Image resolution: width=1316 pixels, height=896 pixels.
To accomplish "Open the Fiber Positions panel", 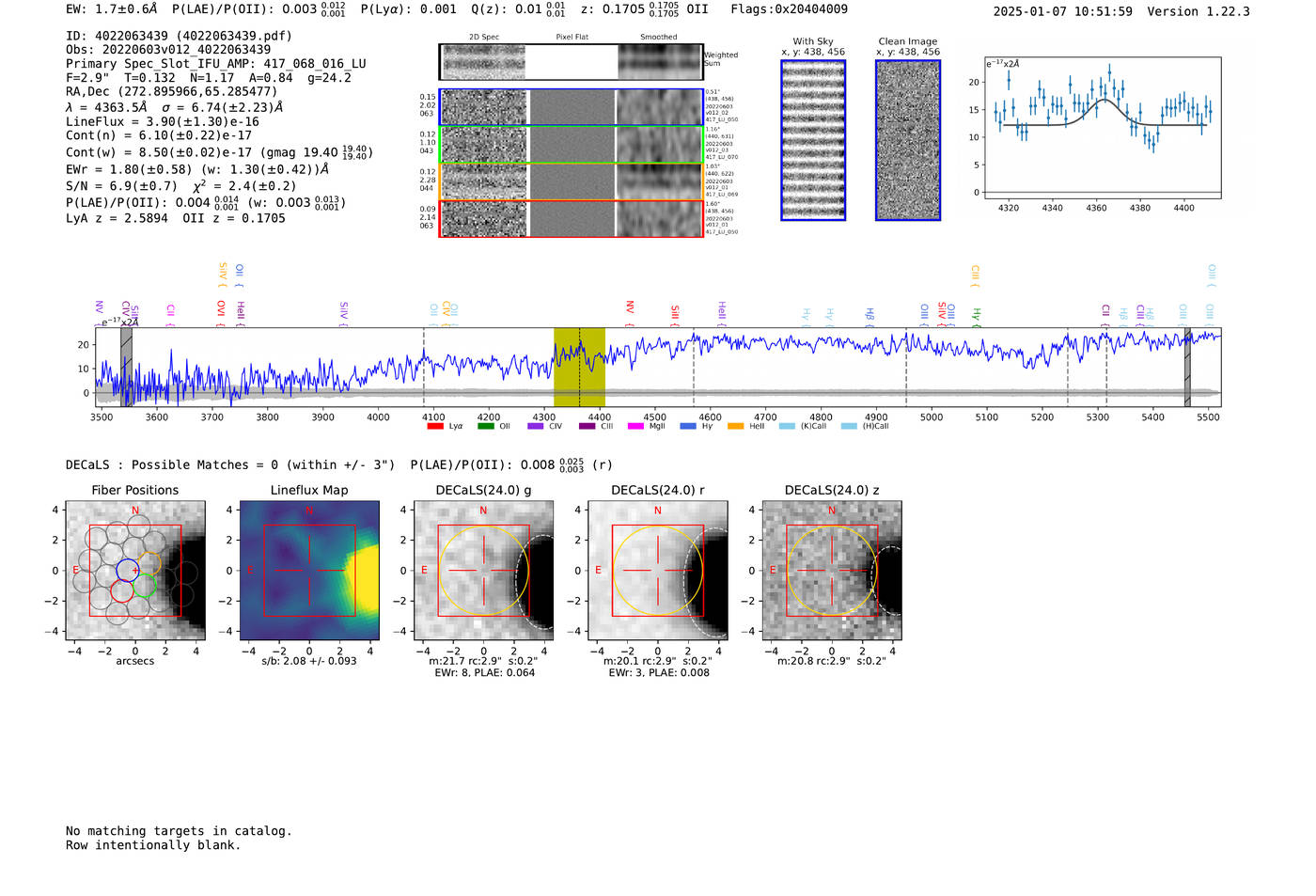I will [135, 570].
